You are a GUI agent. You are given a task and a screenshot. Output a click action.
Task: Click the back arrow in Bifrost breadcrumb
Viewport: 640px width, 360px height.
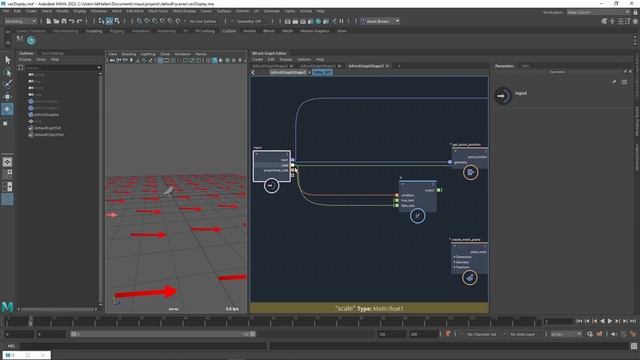(253, 72)
